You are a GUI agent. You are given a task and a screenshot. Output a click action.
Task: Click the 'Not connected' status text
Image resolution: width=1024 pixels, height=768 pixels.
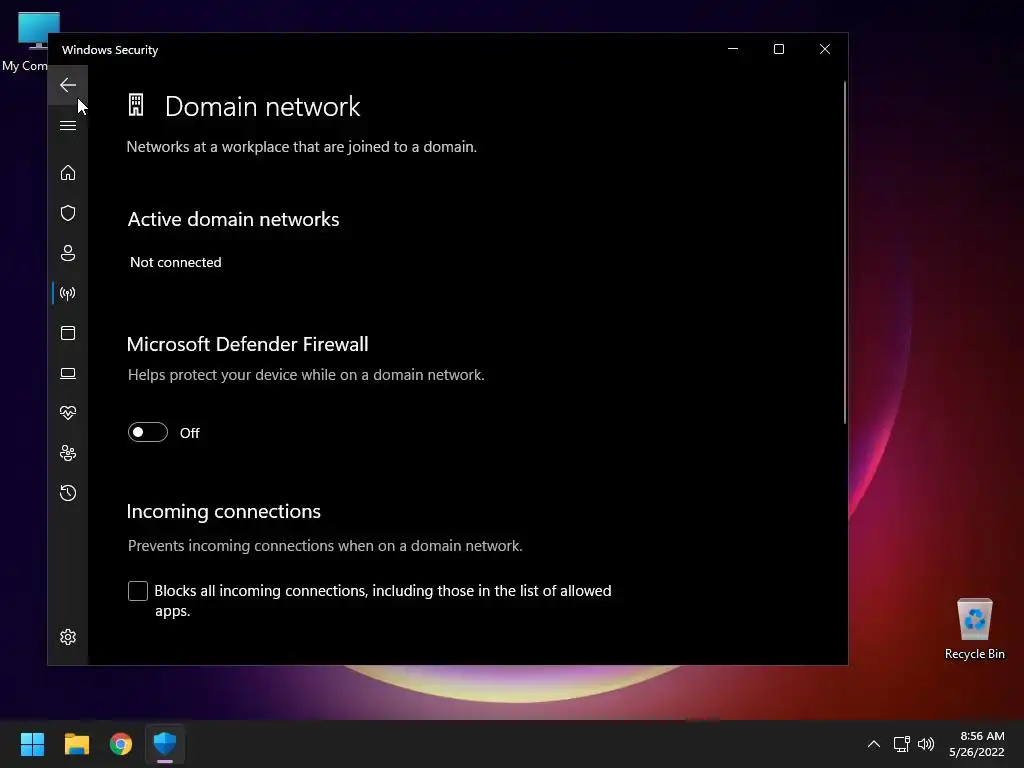(x=176, y=262)
